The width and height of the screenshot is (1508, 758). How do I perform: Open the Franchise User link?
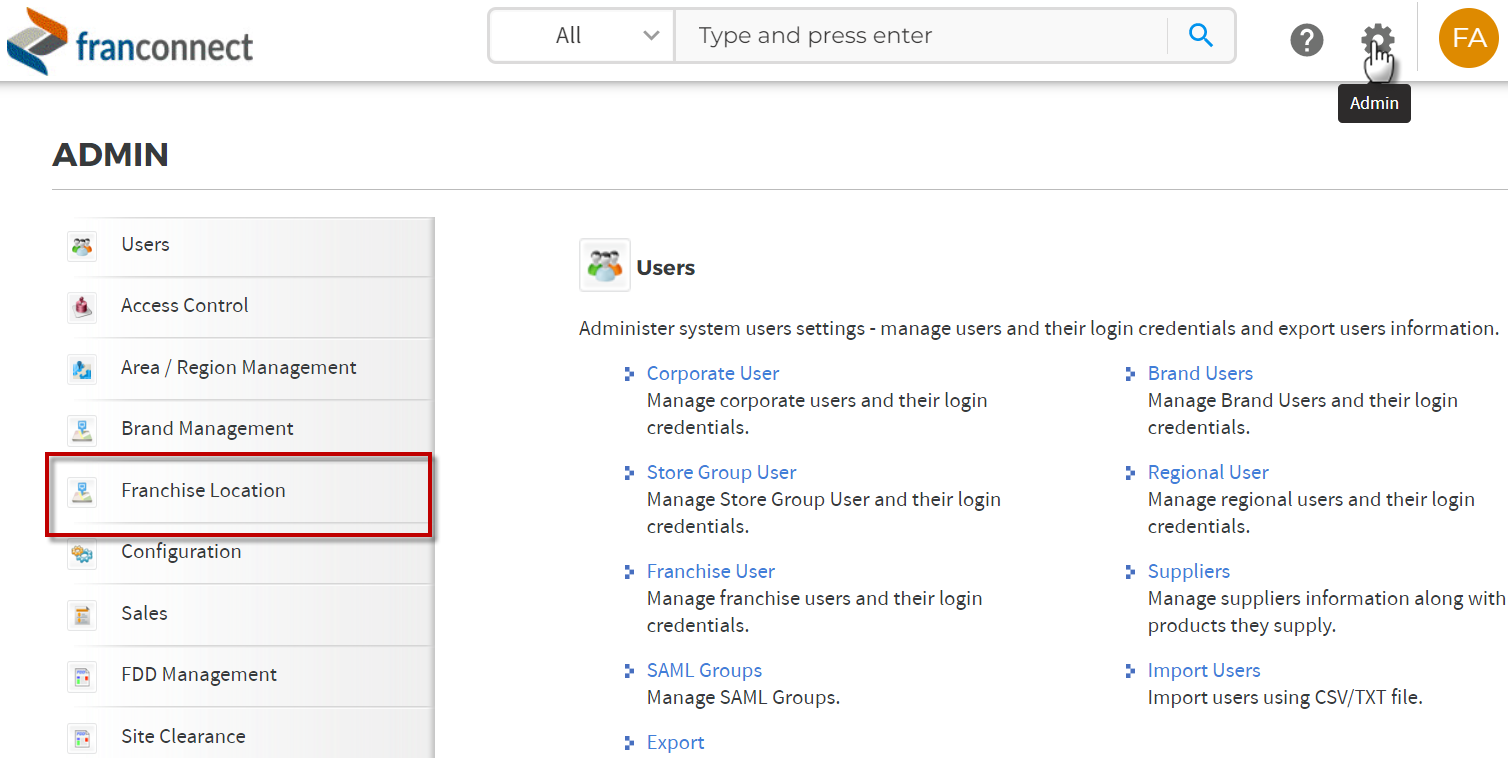(711, 571)
